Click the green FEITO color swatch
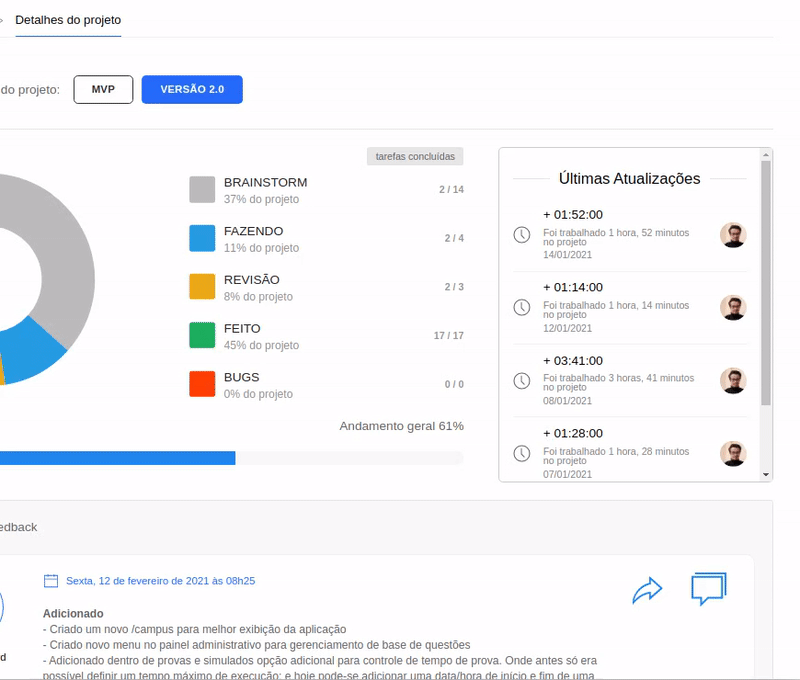 [202, 335]
